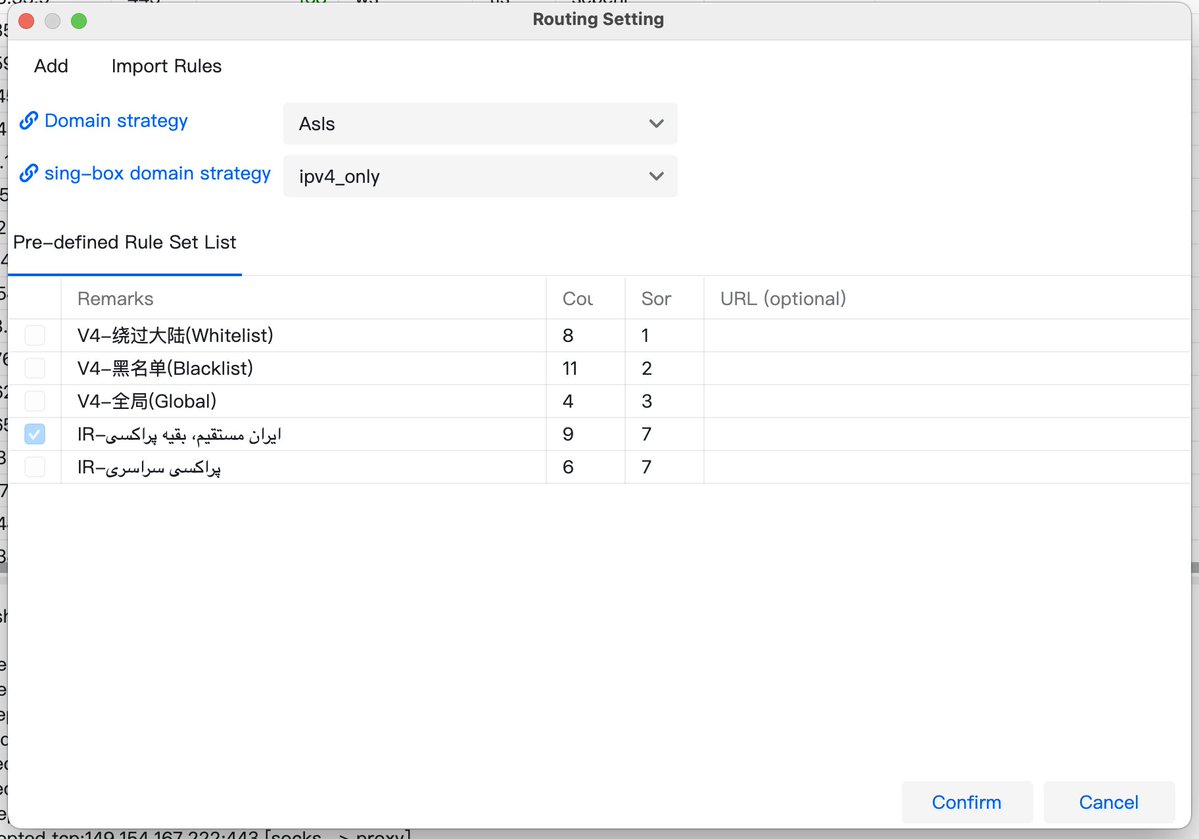This screenshot has height=839, width=1199.
Task: Click the Remarks column header
Action: (304, 299)
